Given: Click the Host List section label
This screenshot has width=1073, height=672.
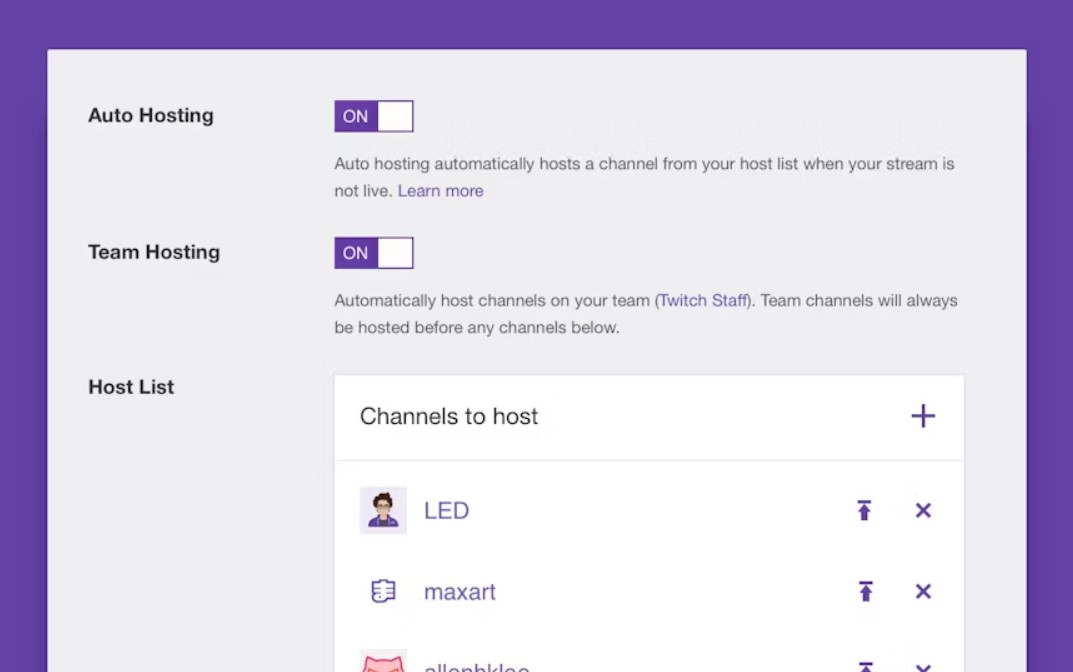Looking at the screenshot, I should click(x=131, y=387).
